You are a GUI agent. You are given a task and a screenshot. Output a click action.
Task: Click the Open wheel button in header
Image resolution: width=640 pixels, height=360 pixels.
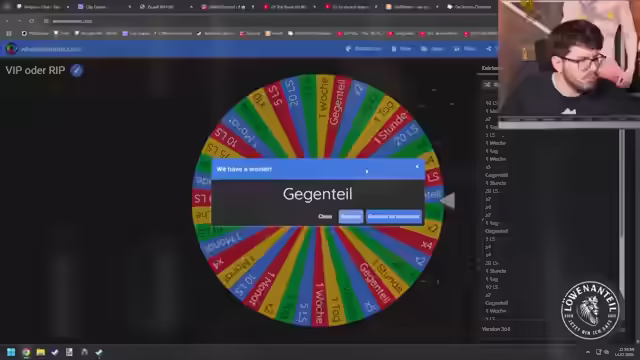(432, 49)
